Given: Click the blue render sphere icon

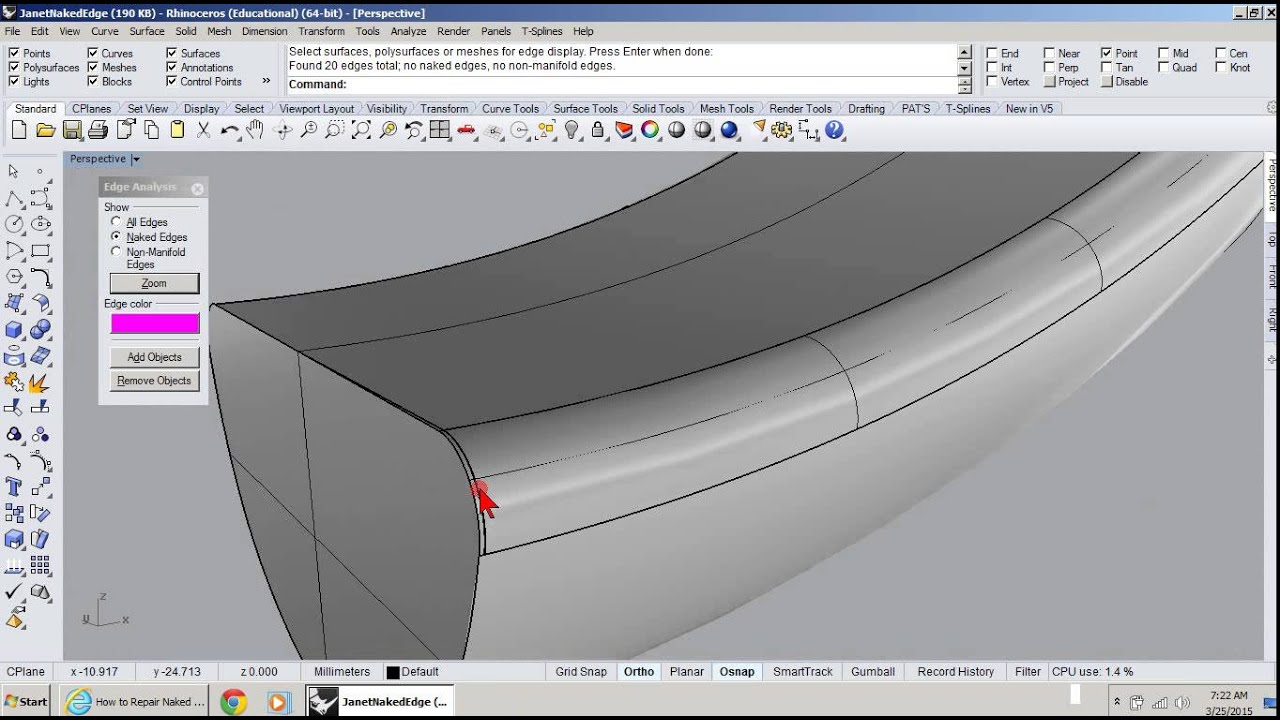Looking at the screenshot, I should tap(729, 130).
